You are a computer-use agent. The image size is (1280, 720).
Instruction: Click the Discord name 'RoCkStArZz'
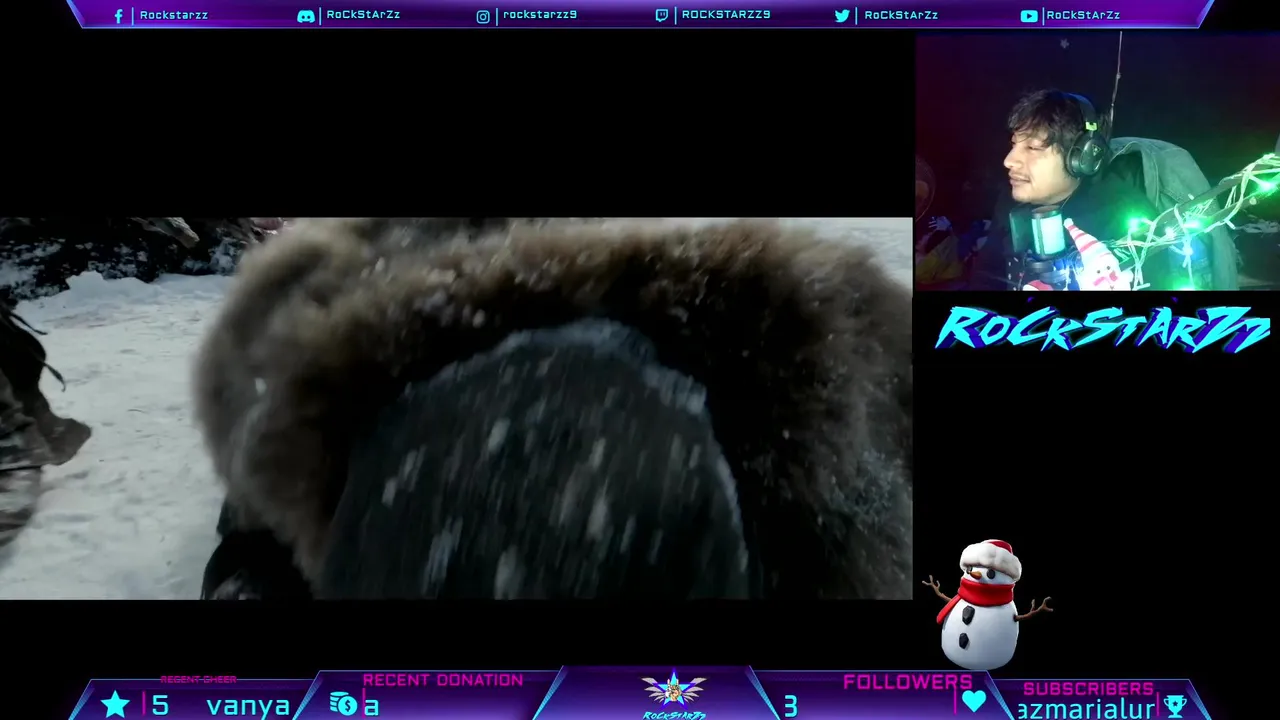(x=363, y=15)
